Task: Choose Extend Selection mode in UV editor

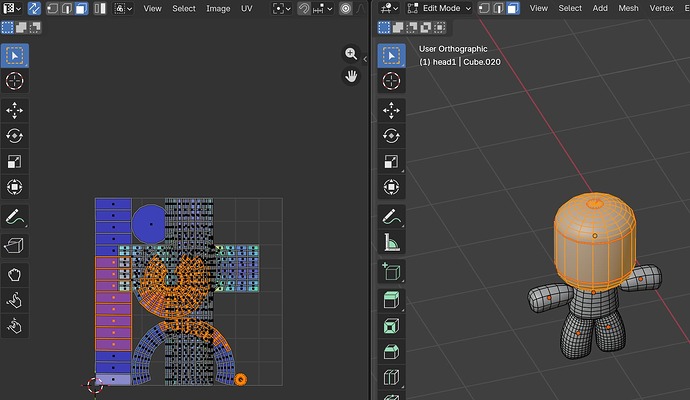Action: 21,28
